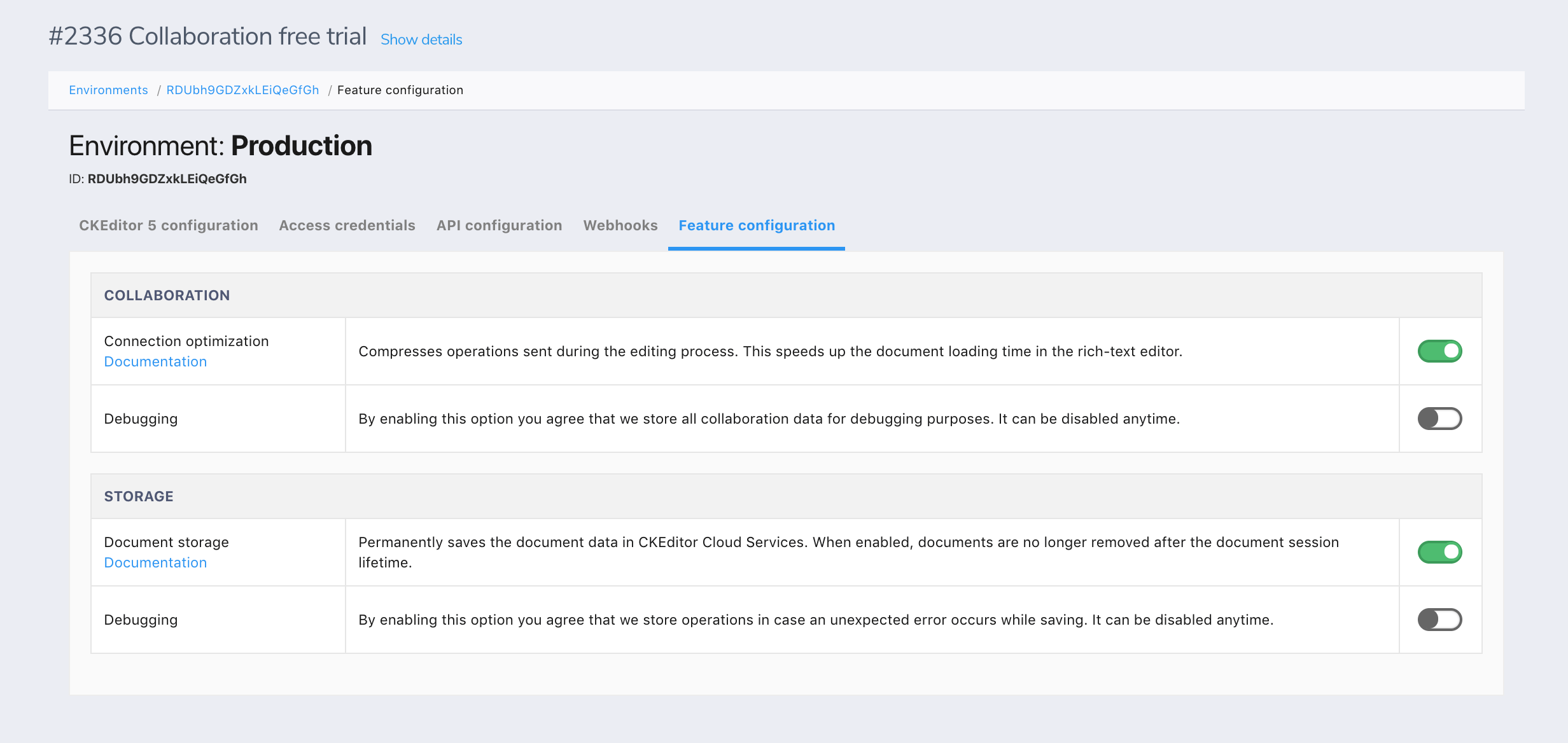Select the API configuration tab

499,226
